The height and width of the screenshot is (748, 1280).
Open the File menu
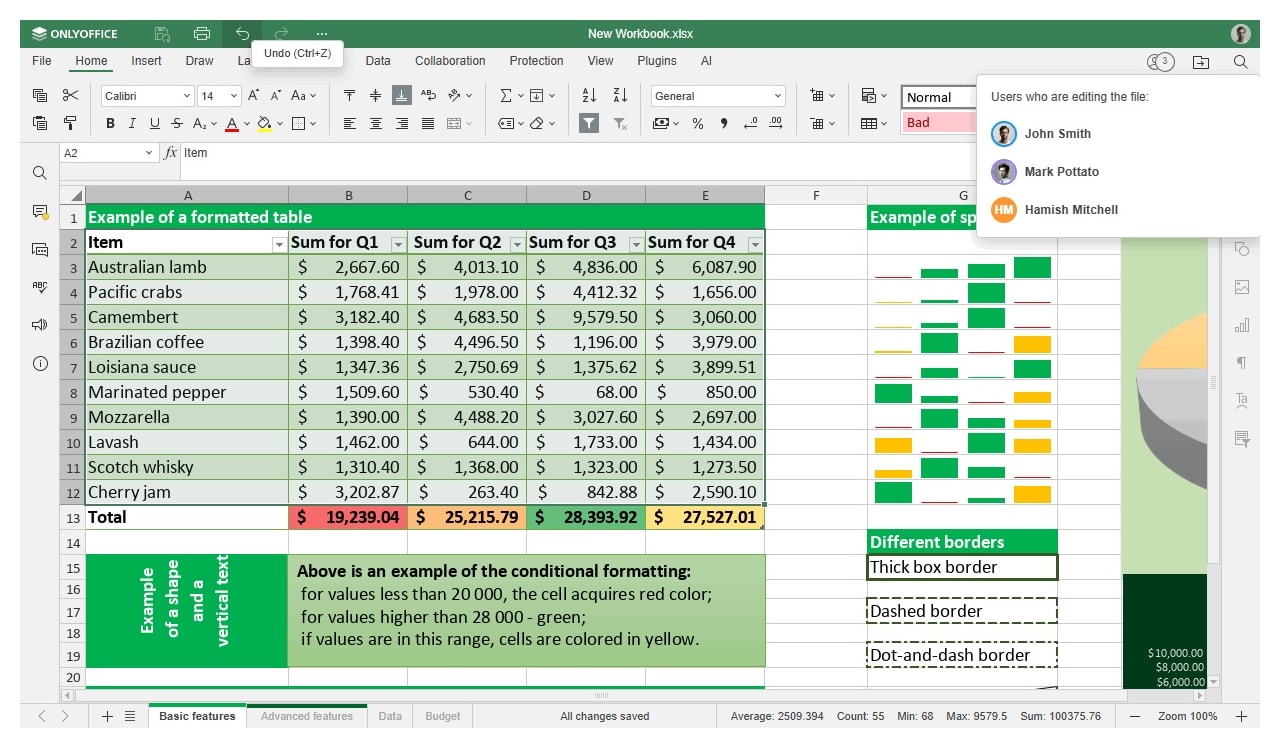pos(42,61)
